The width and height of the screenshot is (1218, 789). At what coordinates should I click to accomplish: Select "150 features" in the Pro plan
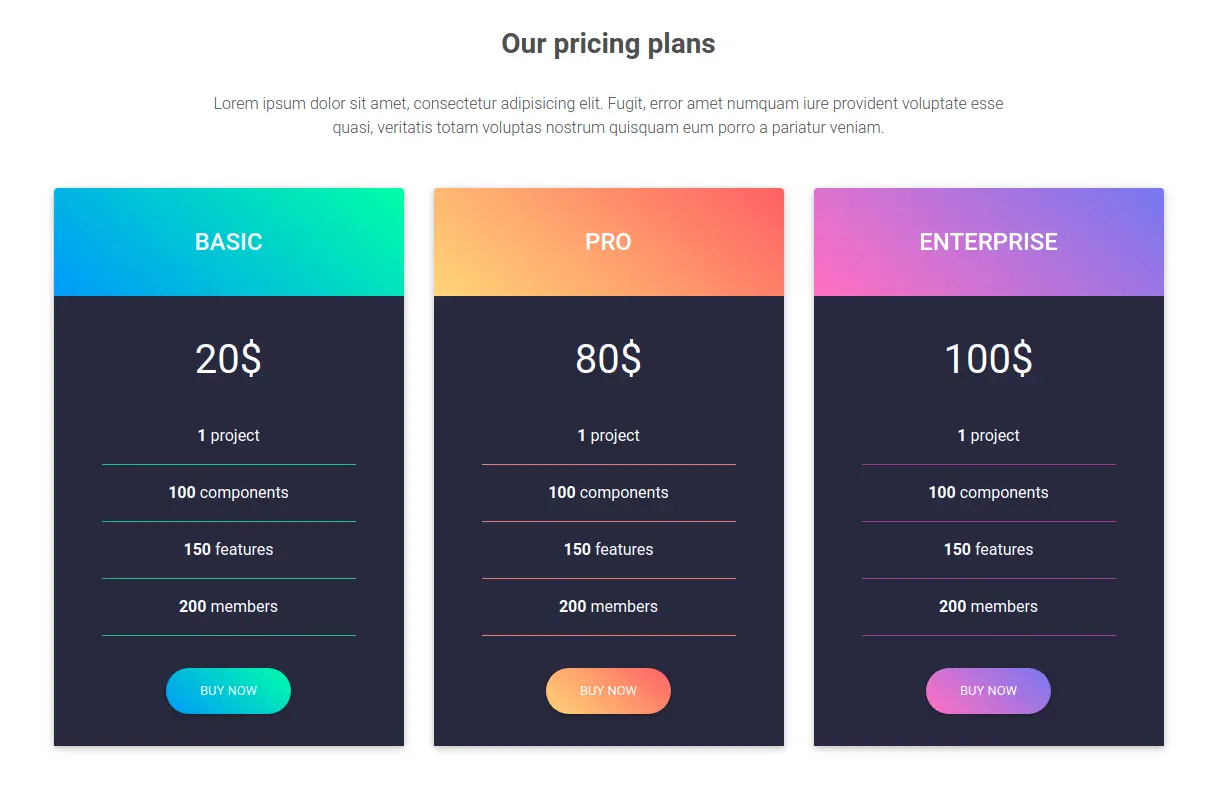pyautogui.click(x=608, y=550)
